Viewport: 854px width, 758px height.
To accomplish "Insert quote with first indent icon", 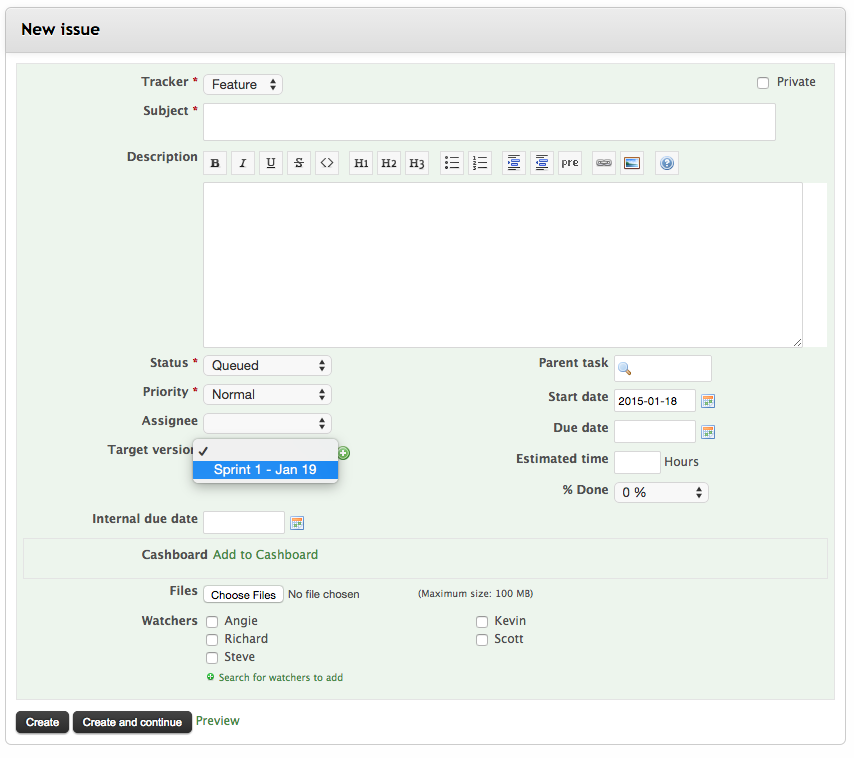I will (x=514, y=163).
